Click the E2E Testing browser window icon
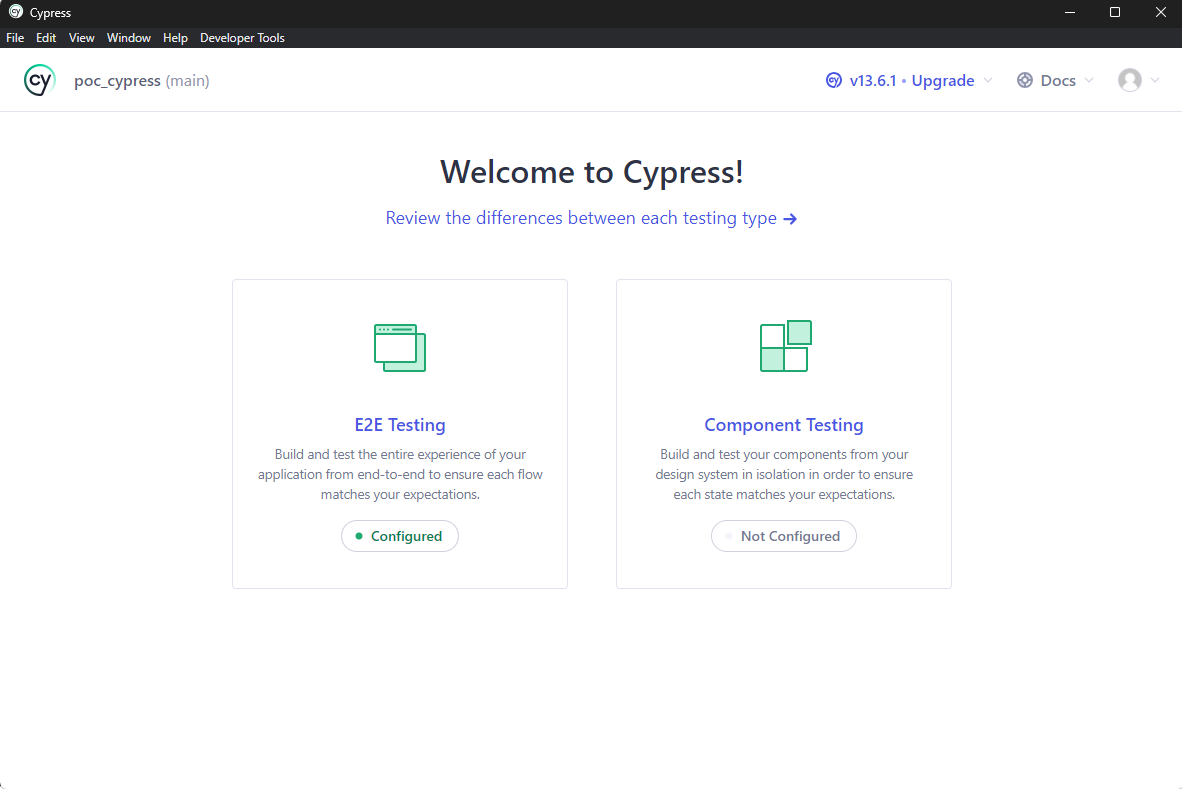Image resolution: width=1182 pixels, height=789 pixels. tap(400, 347)
